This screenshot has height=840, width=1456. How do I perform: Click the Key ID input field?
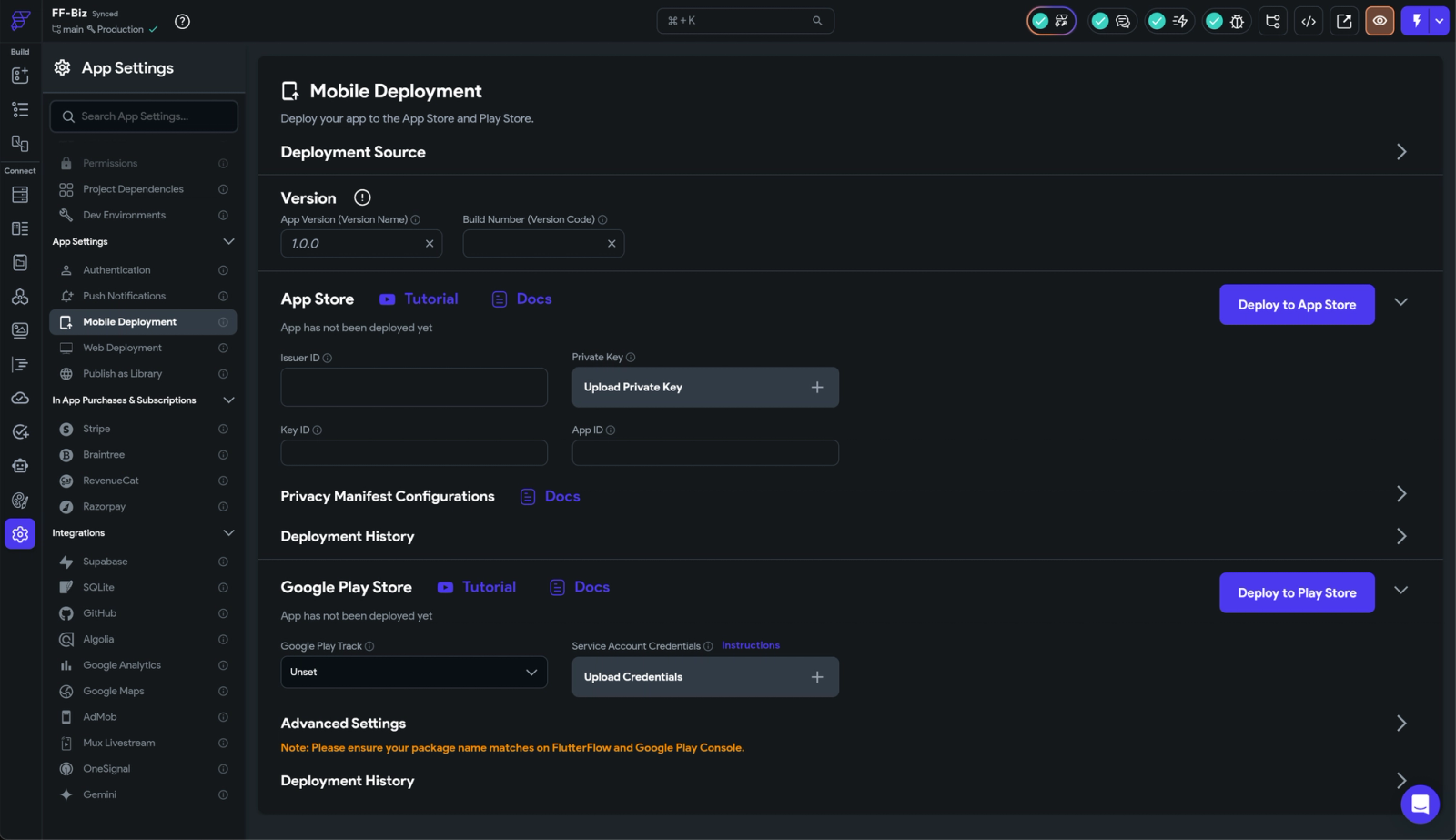[x=414, y=452]
